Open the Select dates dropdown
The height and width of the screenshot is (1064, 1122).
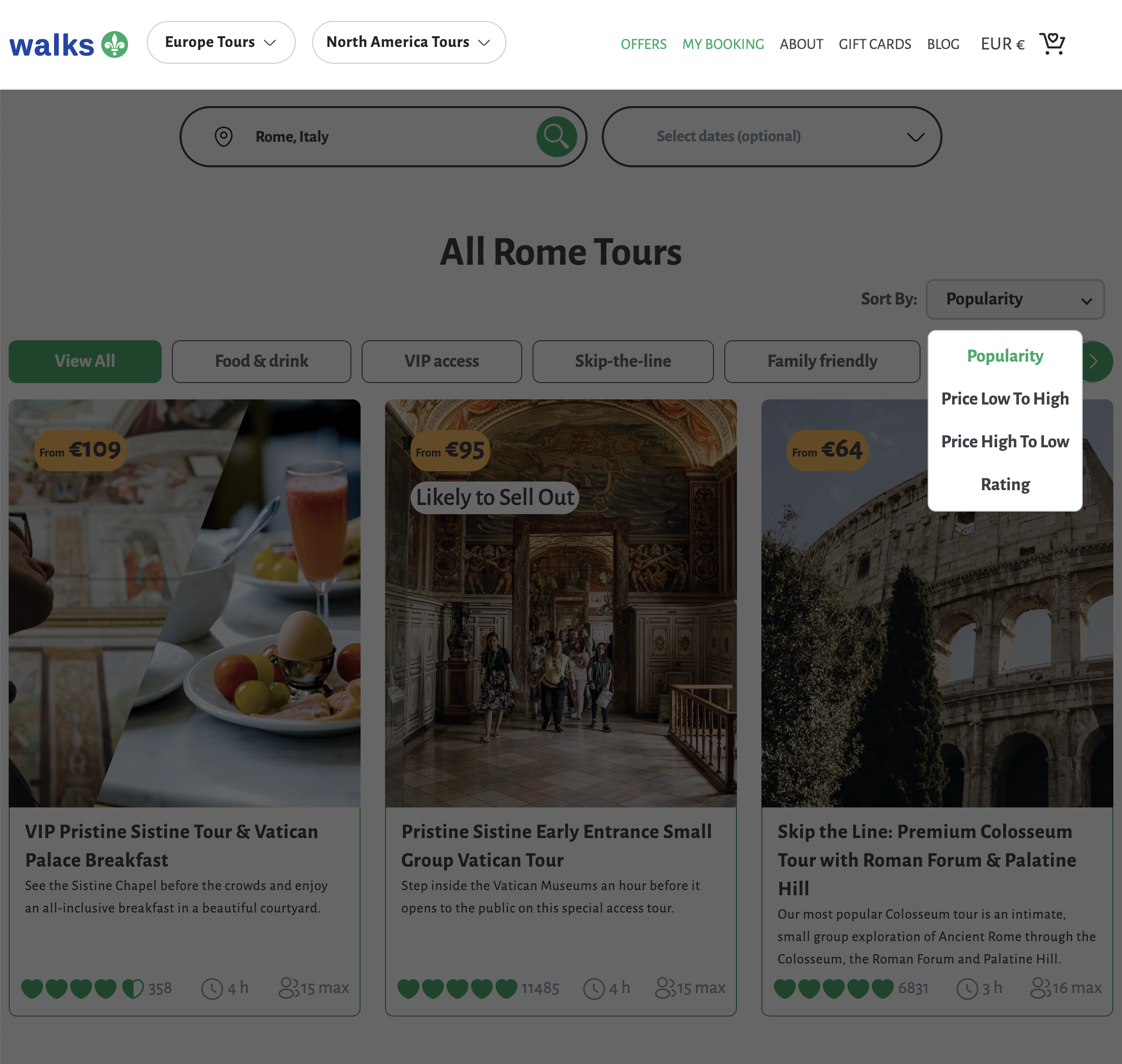click(x=771, y=137)
